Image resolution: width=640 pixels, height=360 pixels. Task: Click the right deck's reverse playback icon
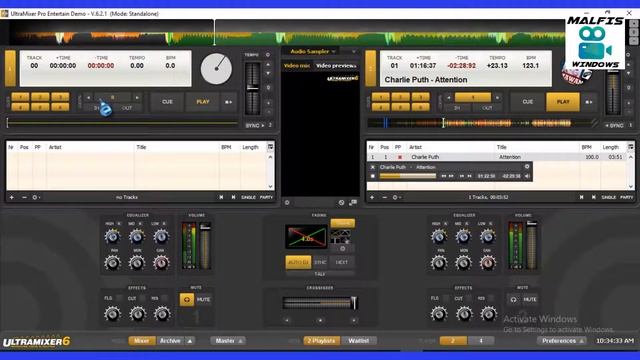(x=589, y=102)
